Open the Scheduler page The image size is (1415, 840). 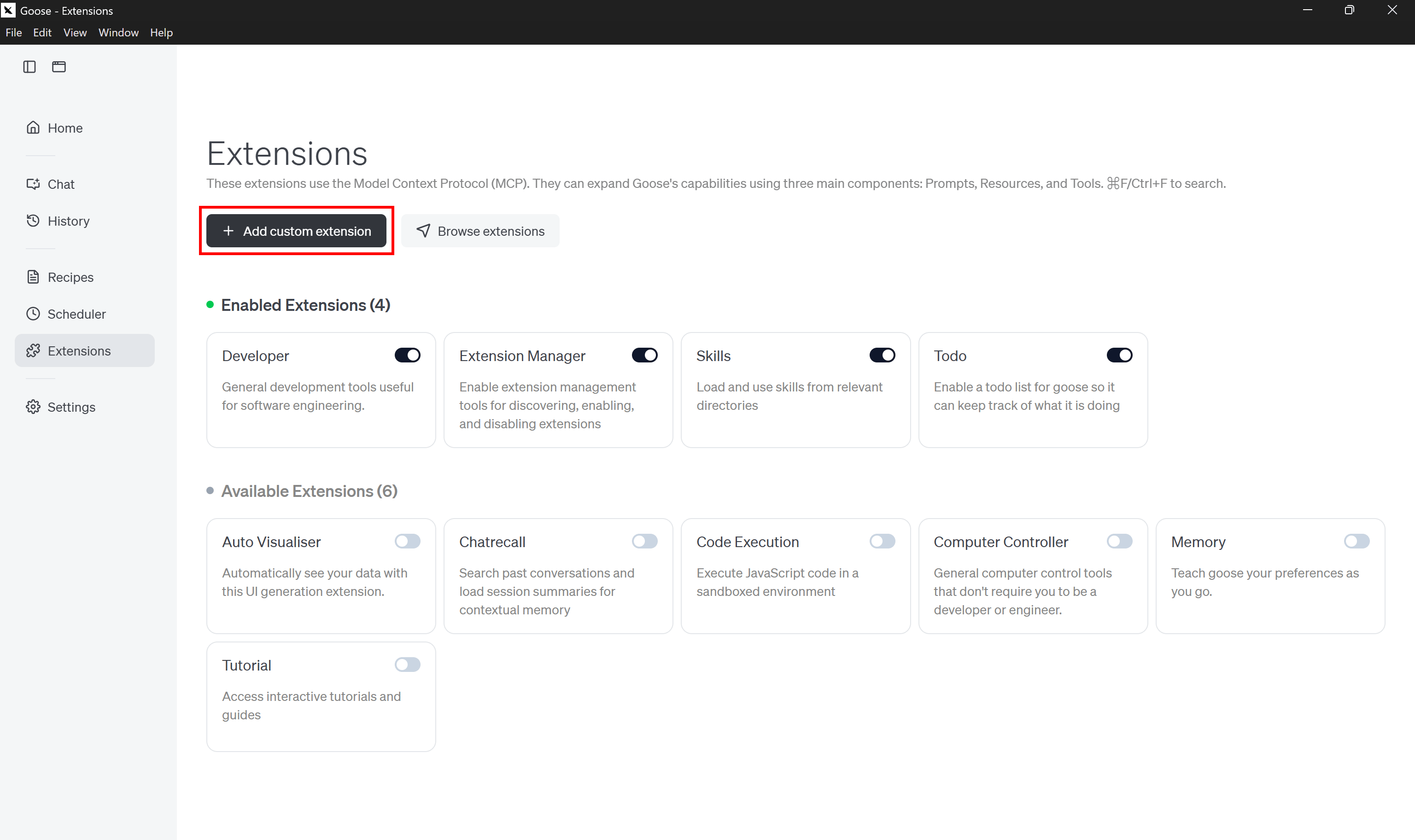84,314
